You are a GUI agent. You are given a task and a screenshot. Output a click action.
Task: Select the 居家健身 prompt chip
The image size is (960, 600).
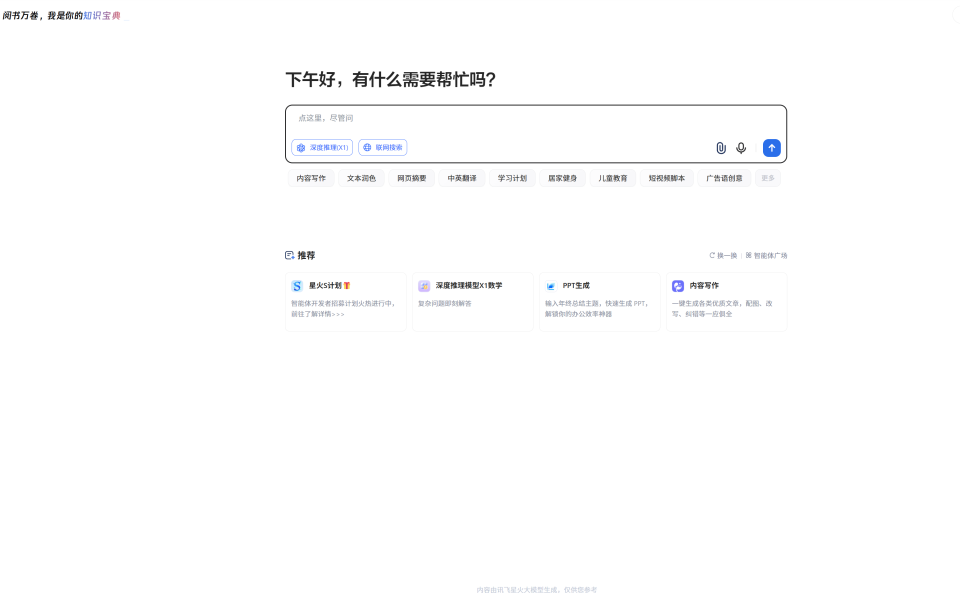point(562,178)
